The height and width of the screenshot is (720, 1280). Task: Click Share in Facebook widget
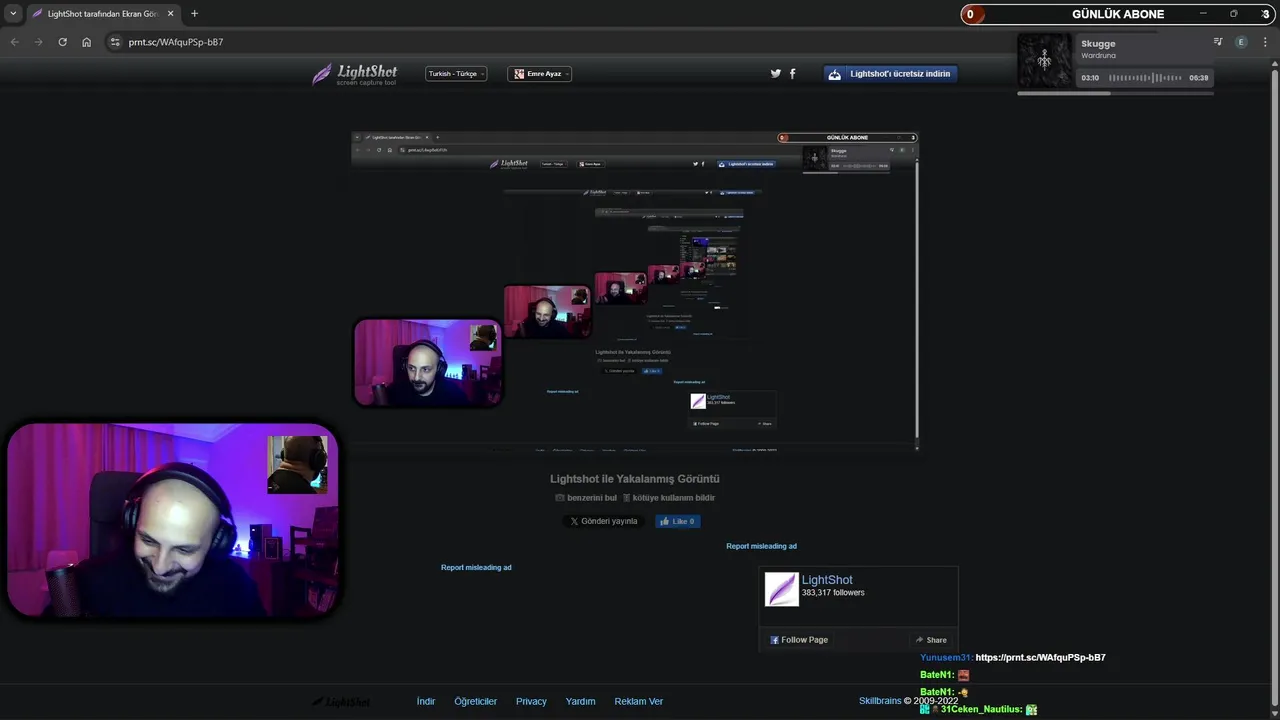point(931,640)
